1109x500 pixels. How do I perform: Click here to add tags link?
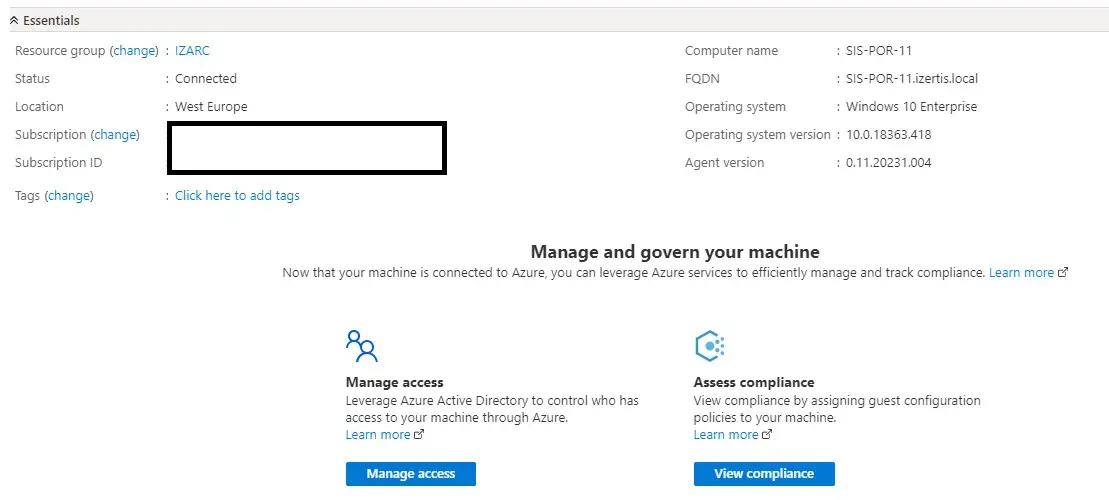pyautogui.click(x=237, y=196)
